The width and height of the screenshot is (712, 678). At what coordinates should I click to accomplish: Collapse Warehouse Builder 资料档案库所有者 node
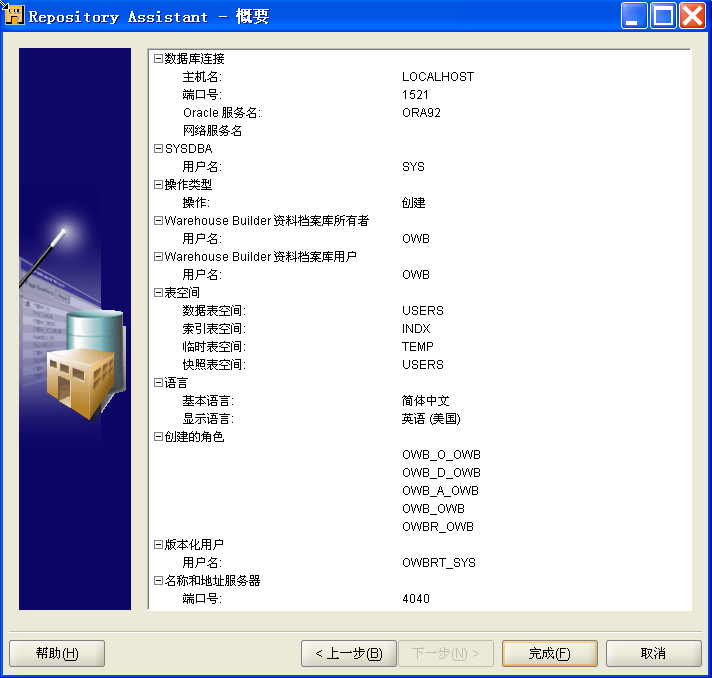click(x=158, y=221)
